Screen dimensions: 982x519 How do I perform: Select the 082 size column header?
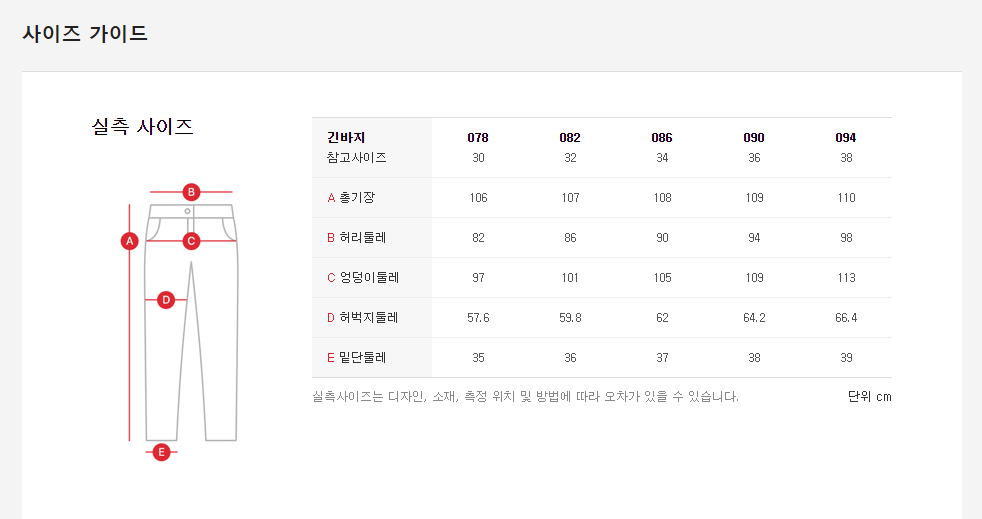[x=570, y=138]
